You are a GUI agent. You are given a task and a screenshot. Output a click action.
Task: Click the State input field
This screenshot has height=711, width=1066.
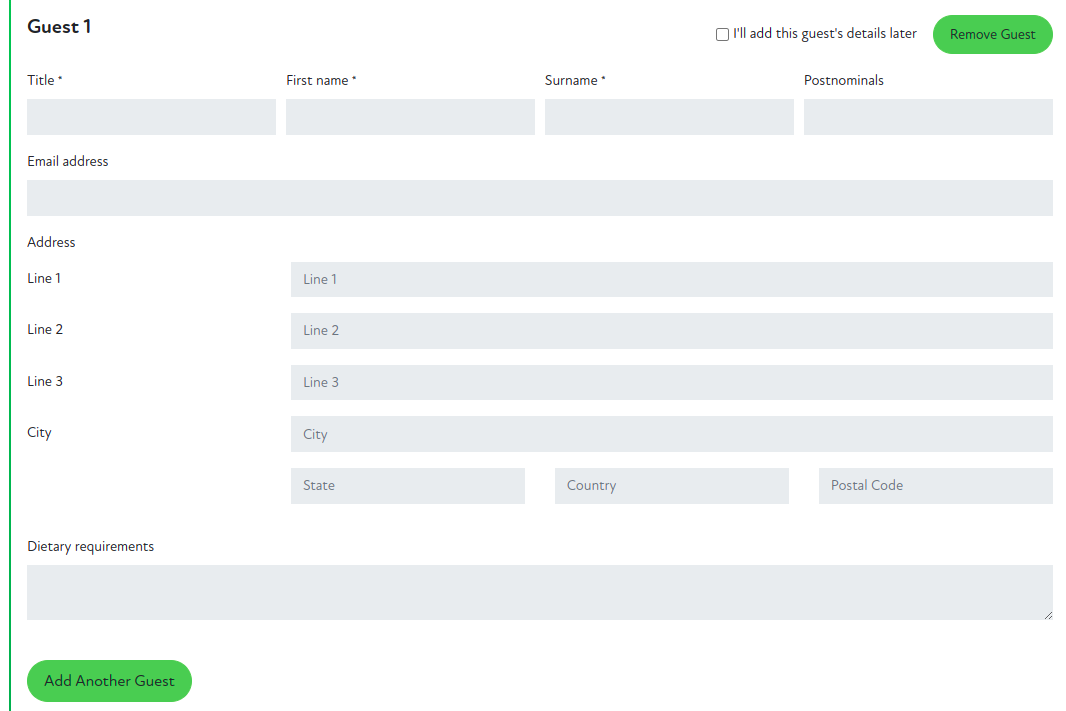(407, 486)
